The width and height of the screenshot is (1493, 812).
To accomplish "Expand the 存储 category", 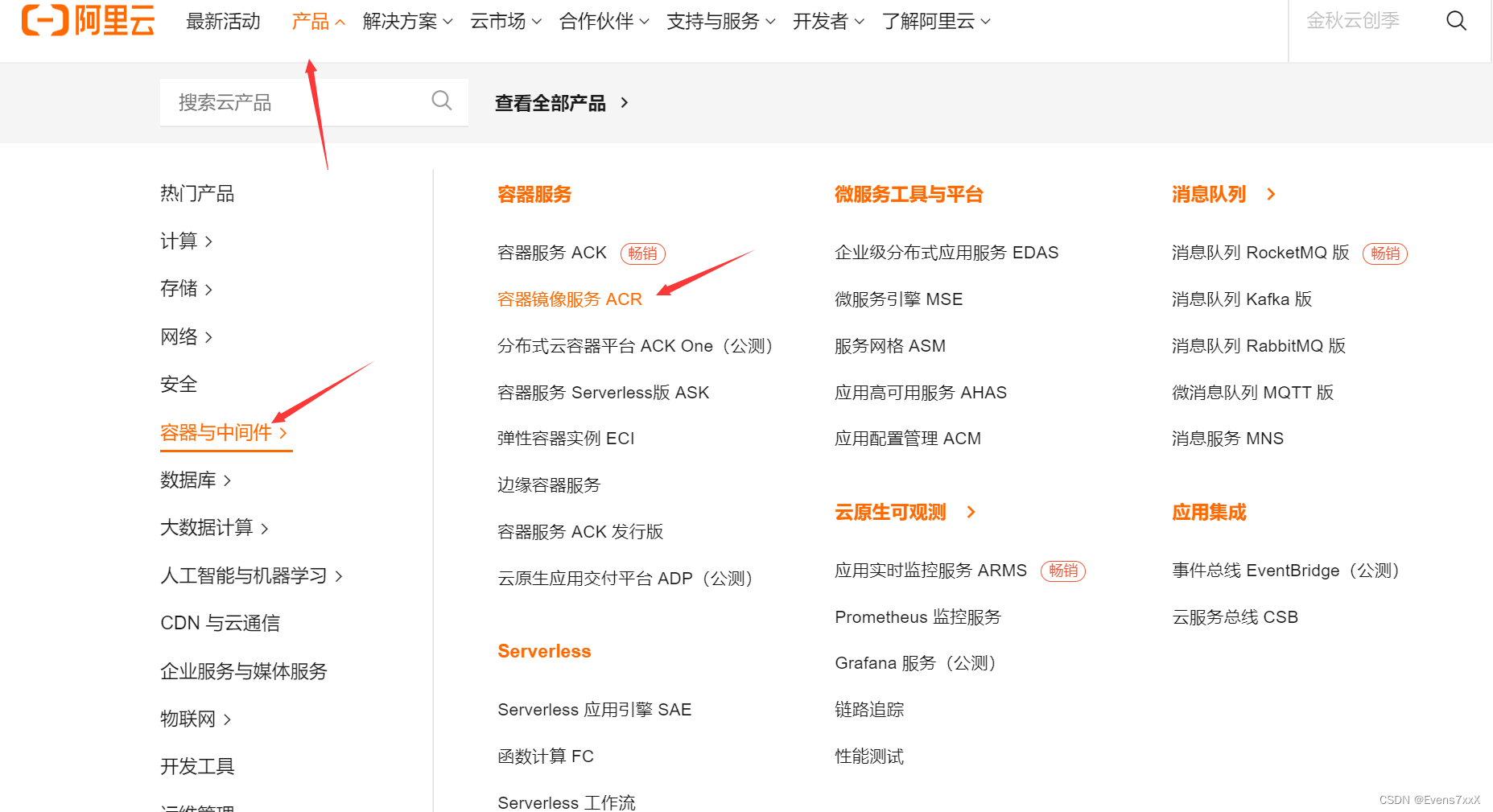I will [186, 288].
